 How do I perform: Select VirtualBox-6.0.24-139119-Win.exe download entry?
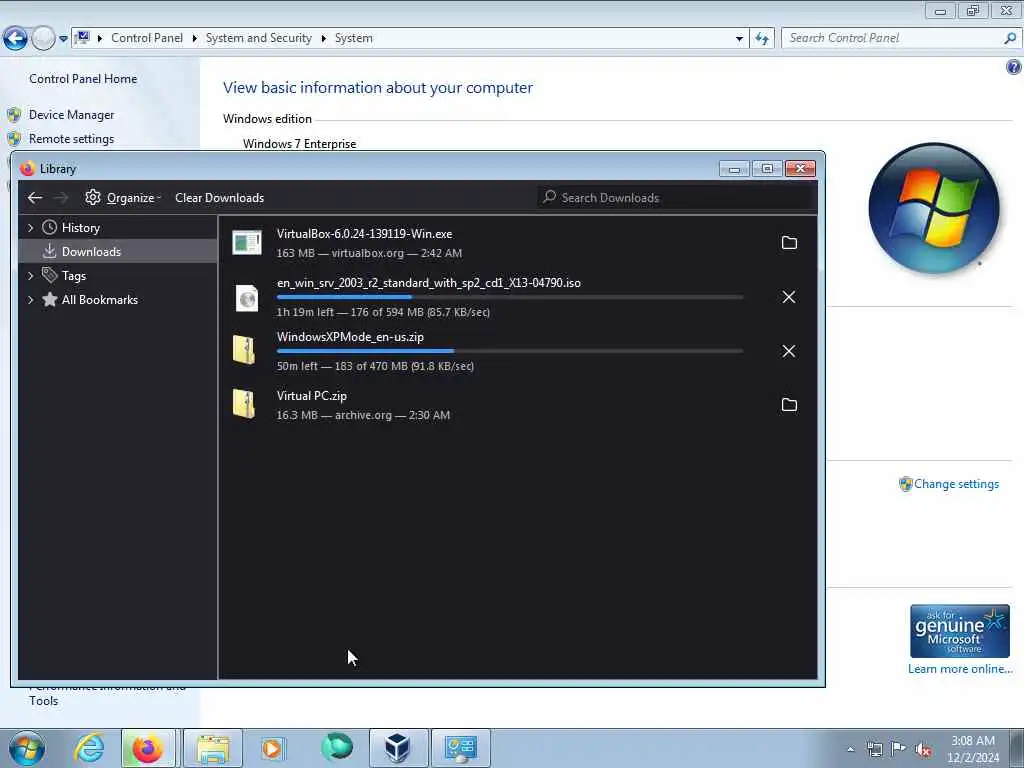pyautogui.click(x=517, y=243)
